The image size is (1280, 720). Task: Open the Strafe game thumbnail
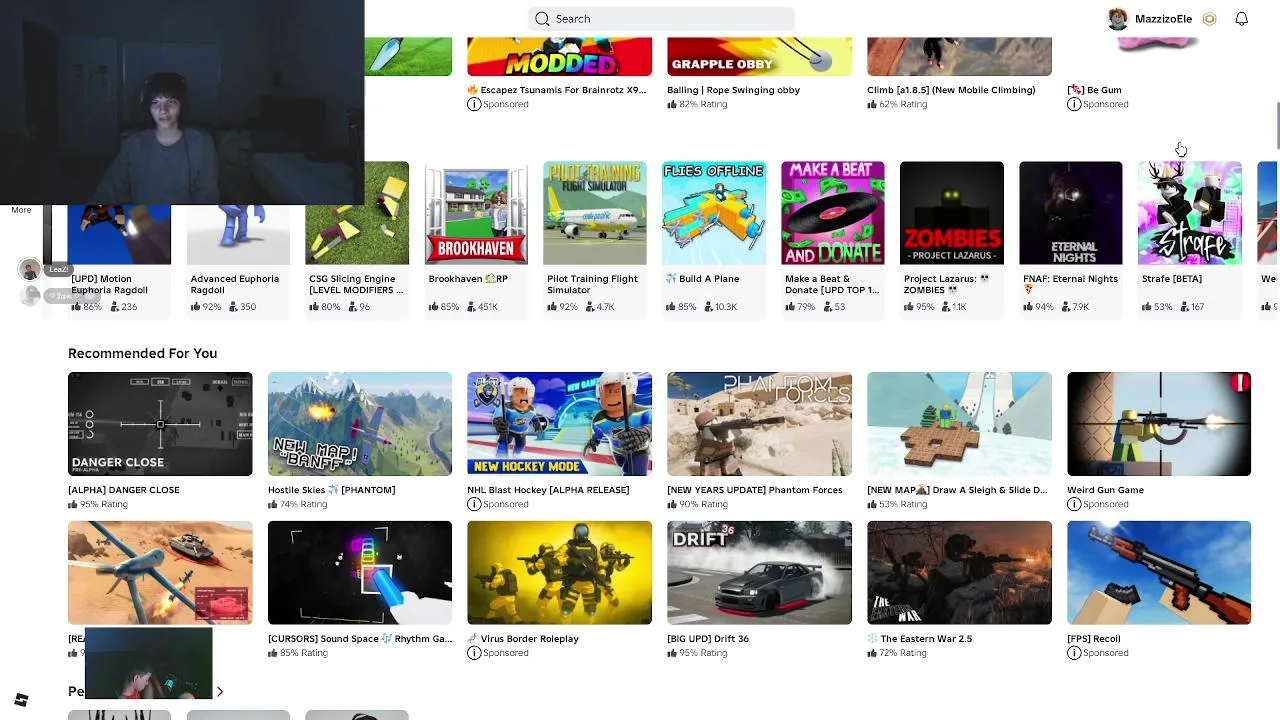pos(1190,213)
